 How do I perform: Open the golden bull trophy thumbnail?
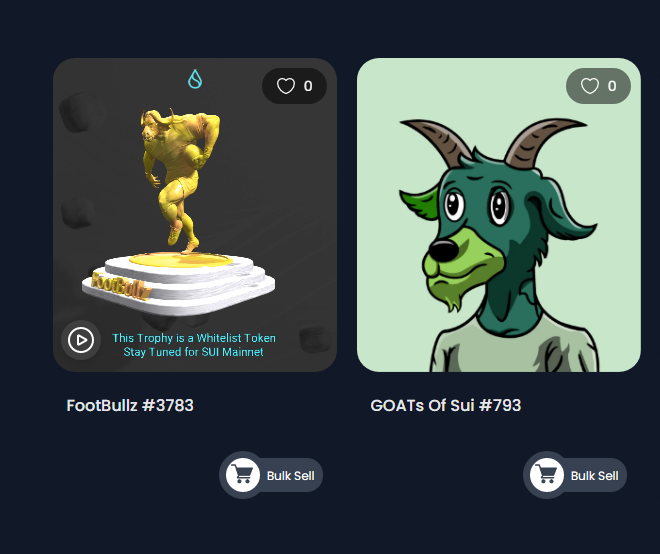195,215
